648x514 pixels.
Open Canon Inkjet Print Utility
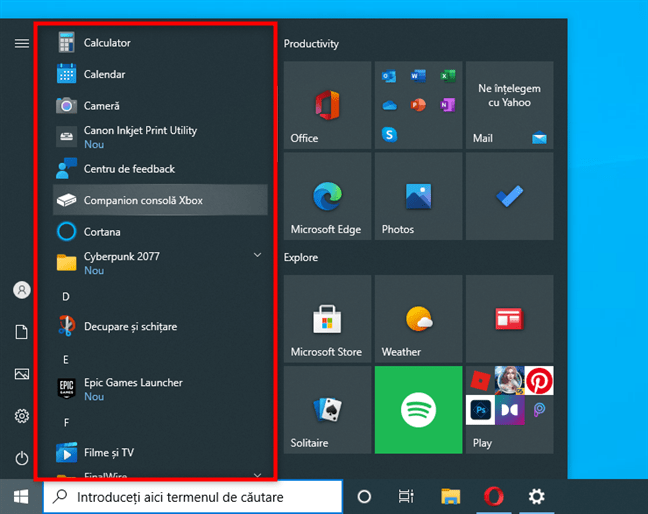(160, 137)
